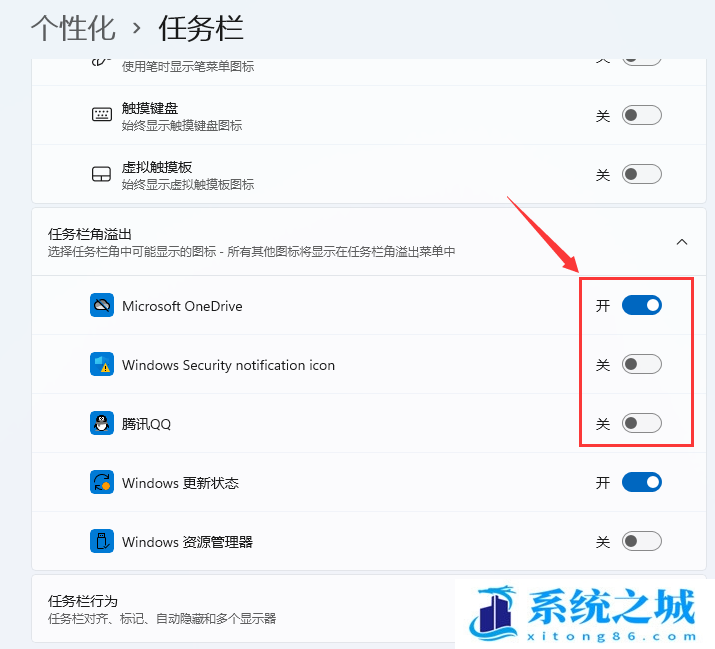
Task: Enable the 腾讯QQ toggle switch
Action: 642,423
